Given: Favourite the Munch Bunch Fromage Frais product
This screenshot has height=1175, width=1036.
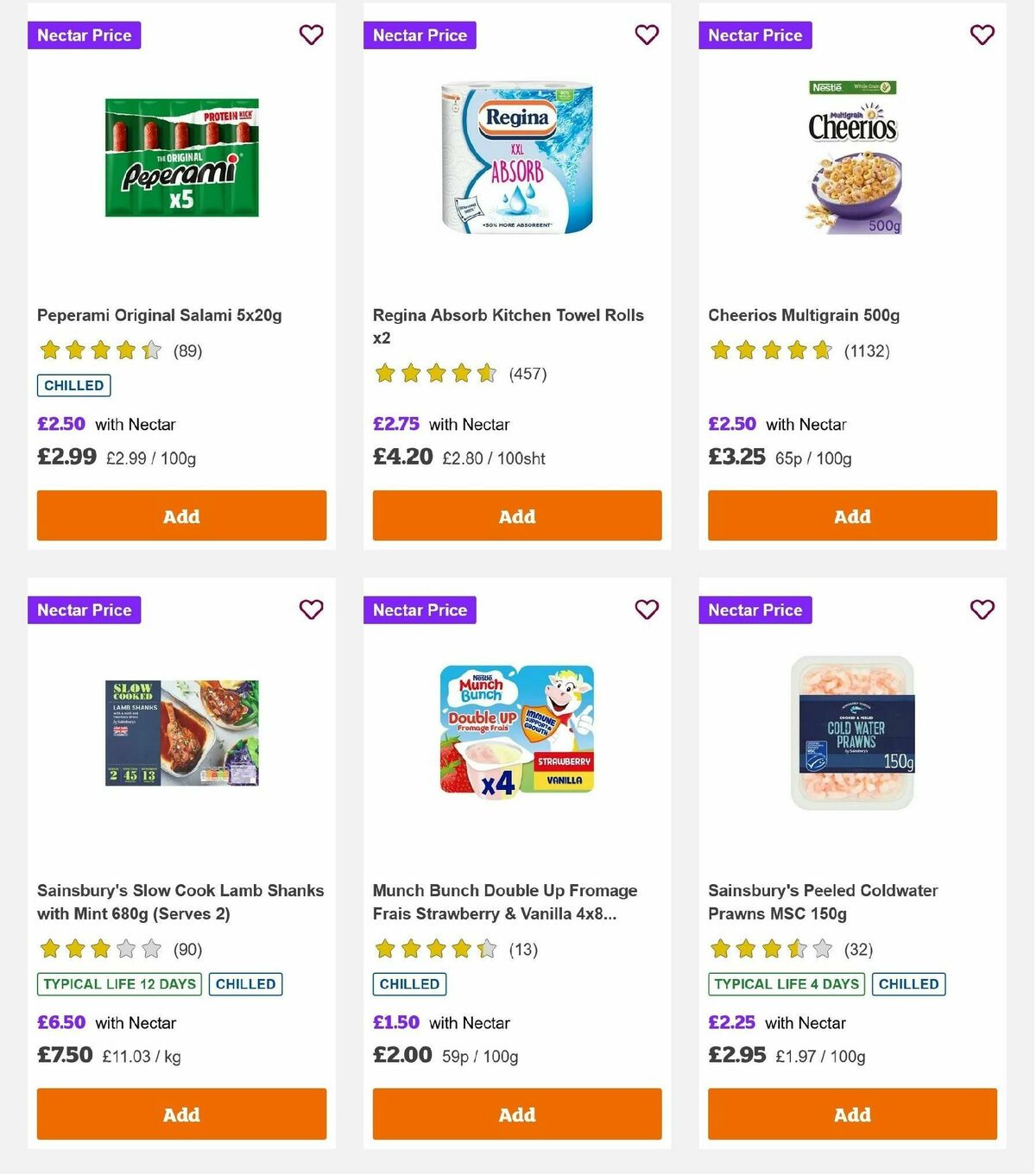Looking at the screenshot, I should pyautogui.click(x=647, y=610).
